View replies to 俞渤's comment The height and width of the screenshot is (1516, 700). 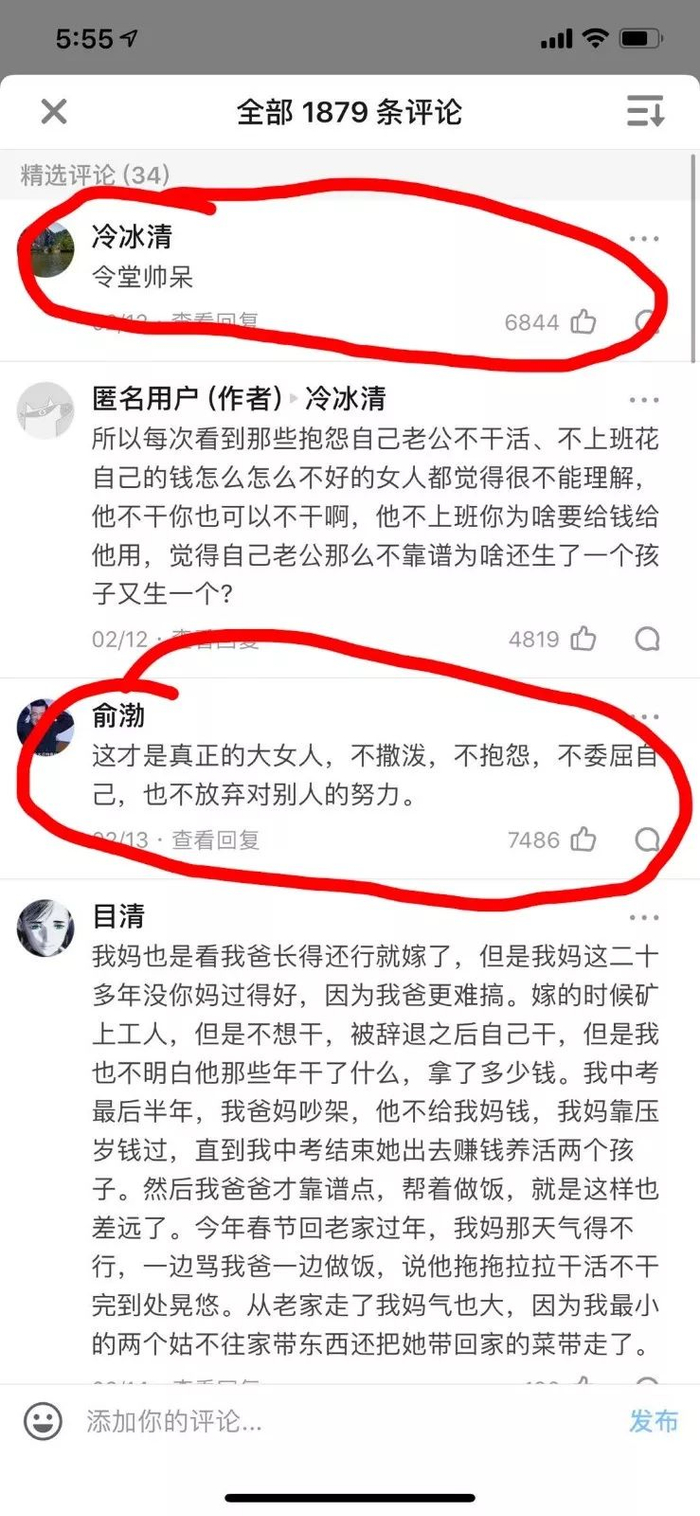[216, 840]
